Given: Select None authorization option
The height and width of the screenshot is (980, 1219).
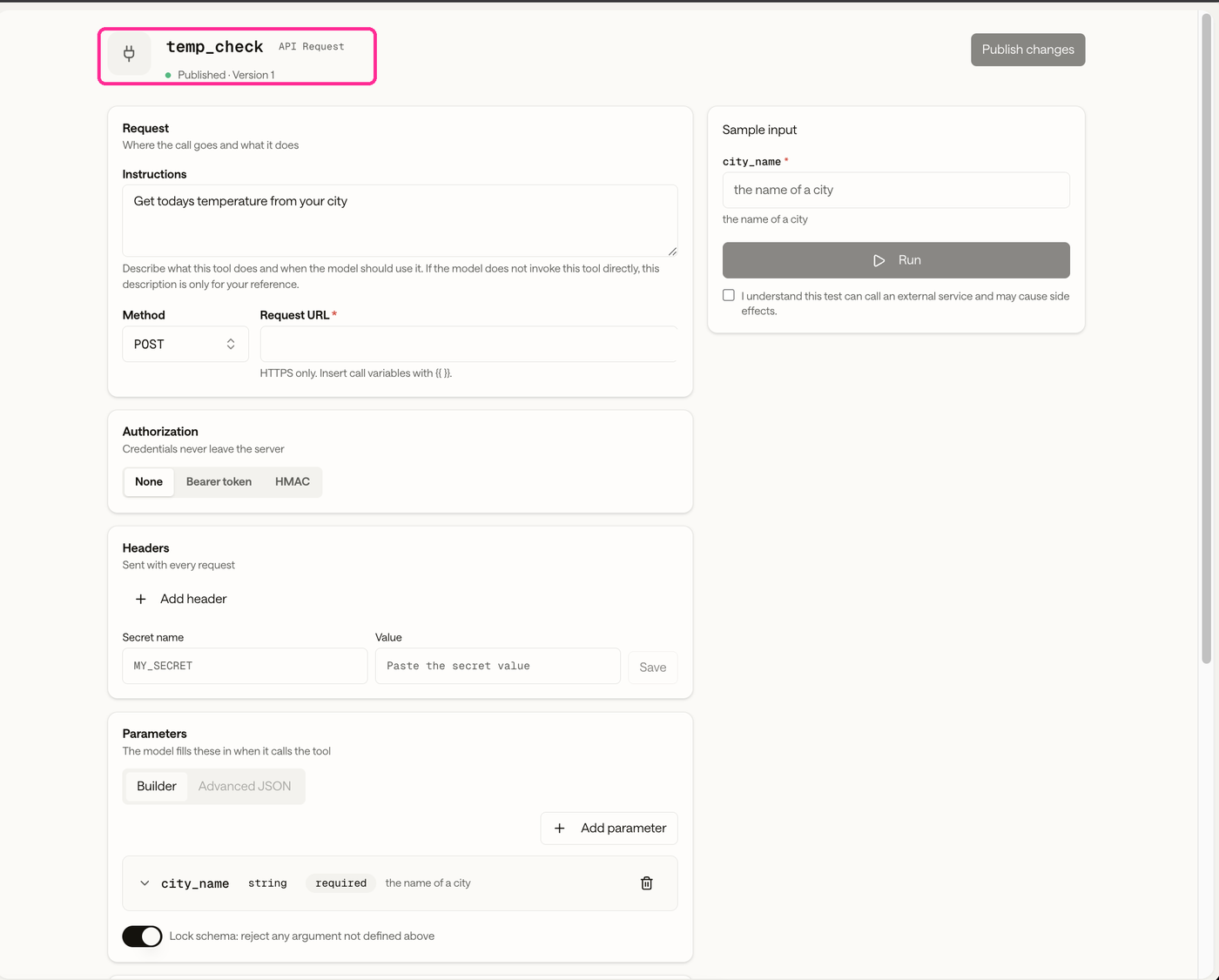Looking at the screenshot, I should [x=149, y=482].
